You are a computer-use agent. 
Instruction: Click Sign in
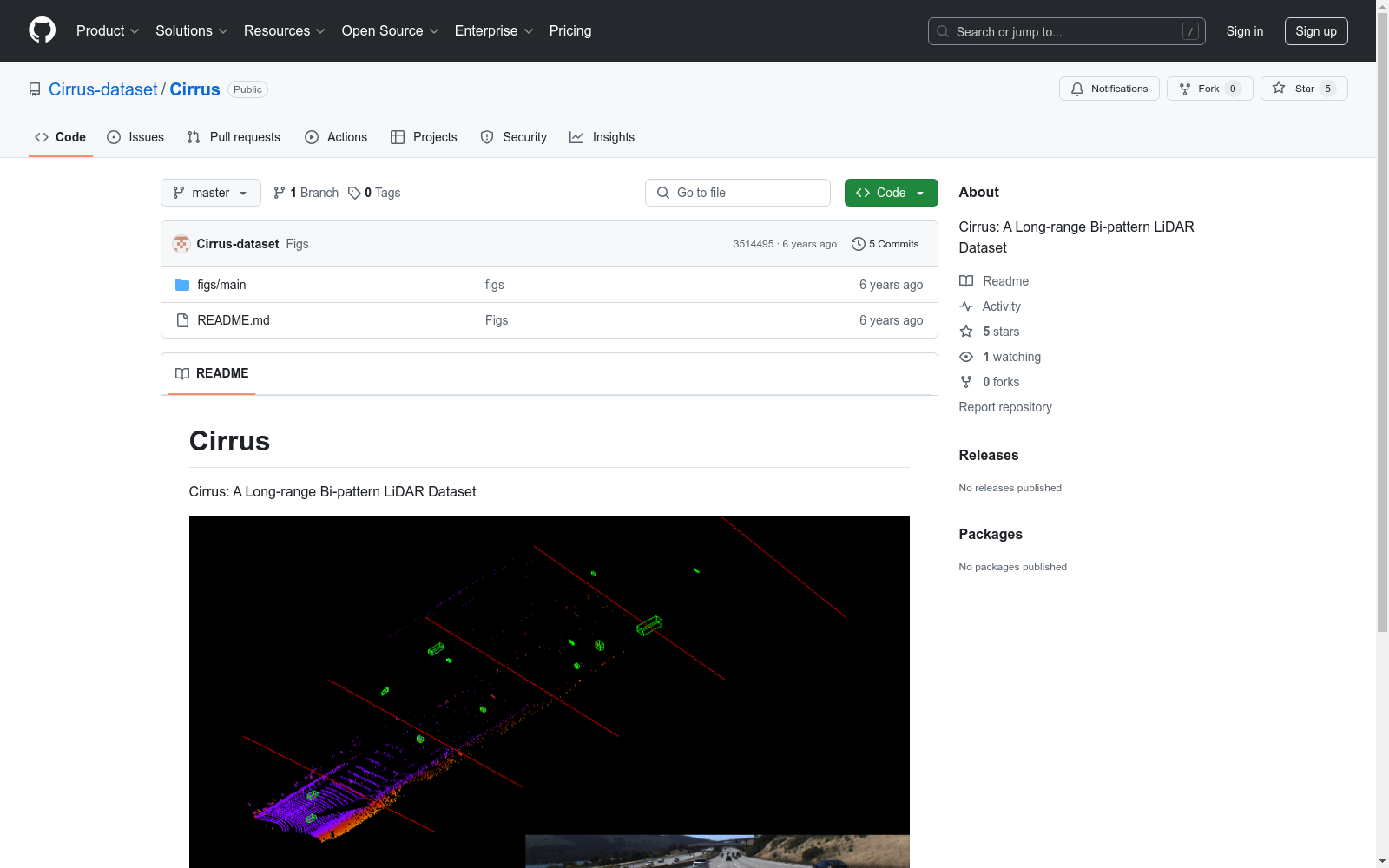click(x=1245, y=31)
